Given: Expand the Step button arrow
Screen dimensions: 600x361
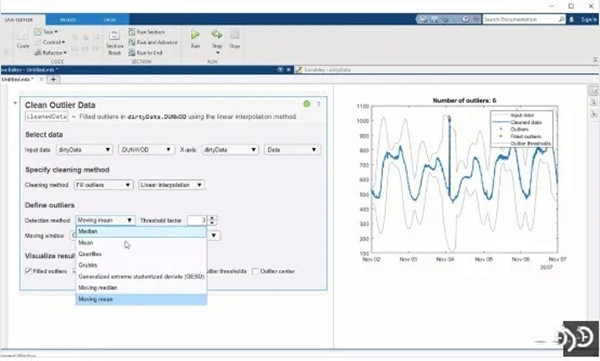Looking at the screenshot, I should point(217,52).
